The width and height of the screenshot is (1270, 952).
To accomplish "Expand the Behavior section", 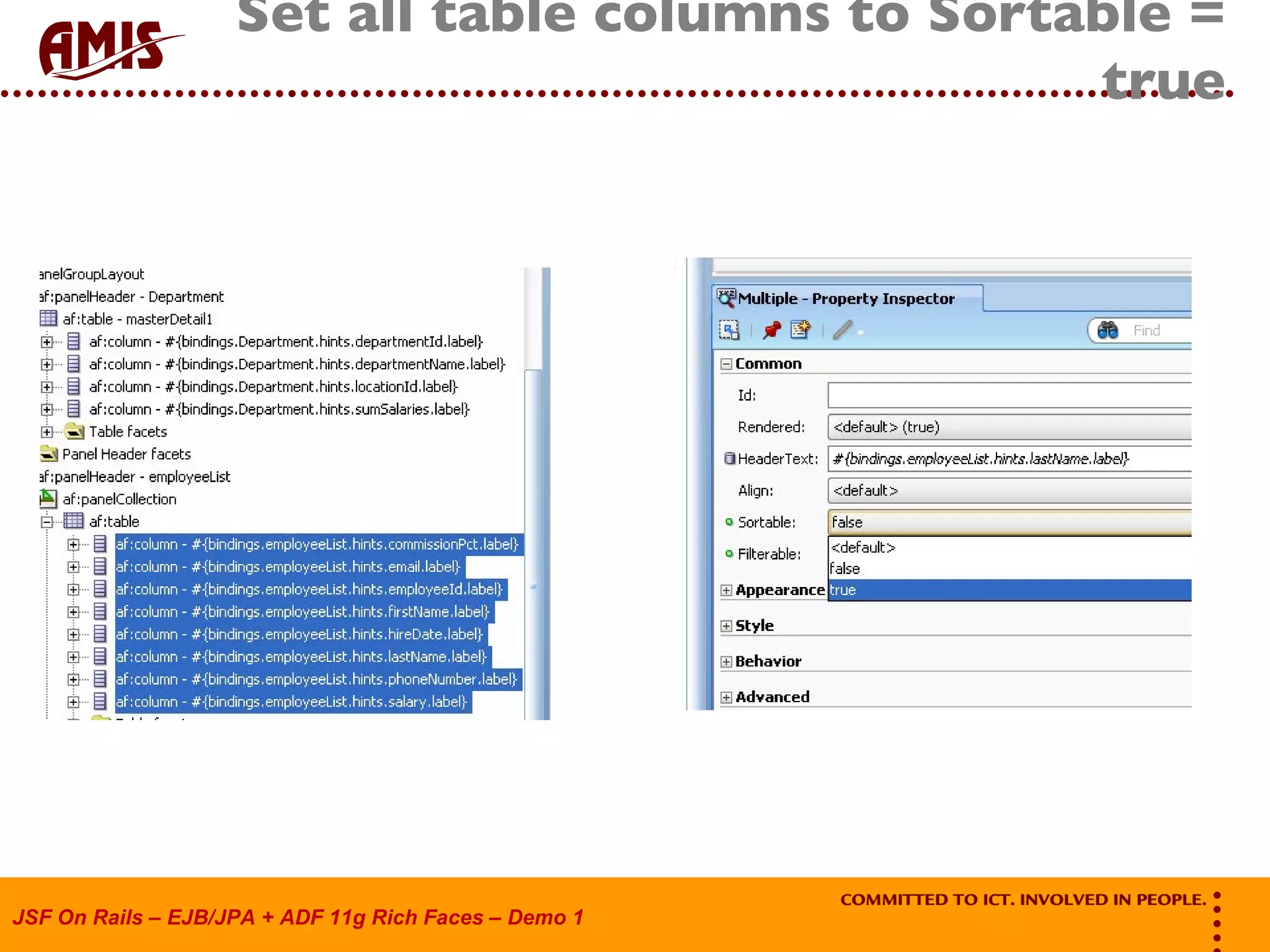I will [726, 662].
